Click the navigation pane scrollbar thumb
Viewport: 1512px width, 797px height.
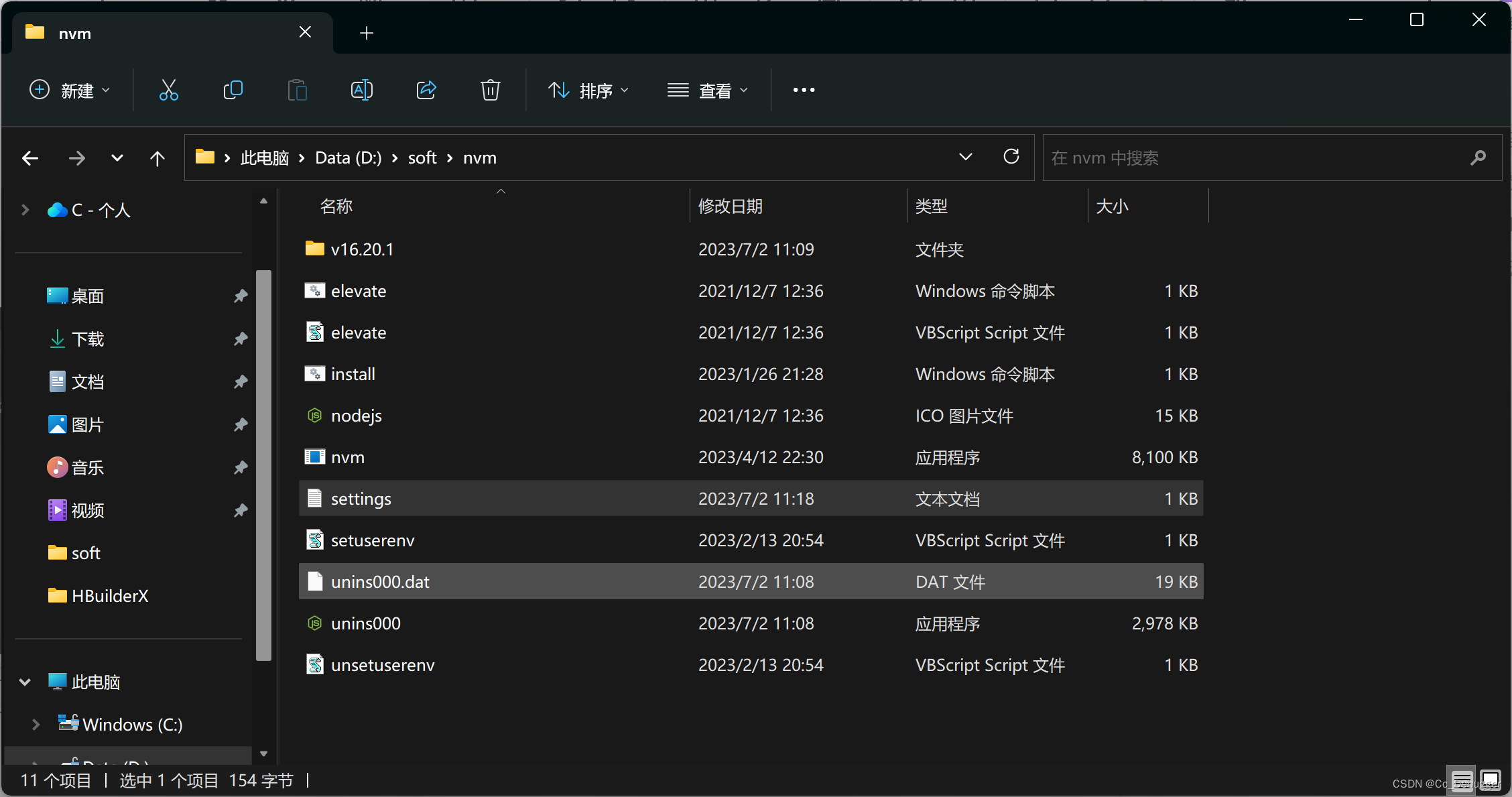pos(263,465)
